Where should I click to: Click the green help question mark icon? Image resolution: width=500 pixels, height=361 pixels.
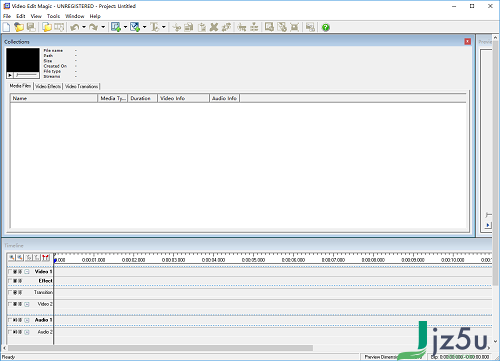pyautogui.click(x=326, y=27)
